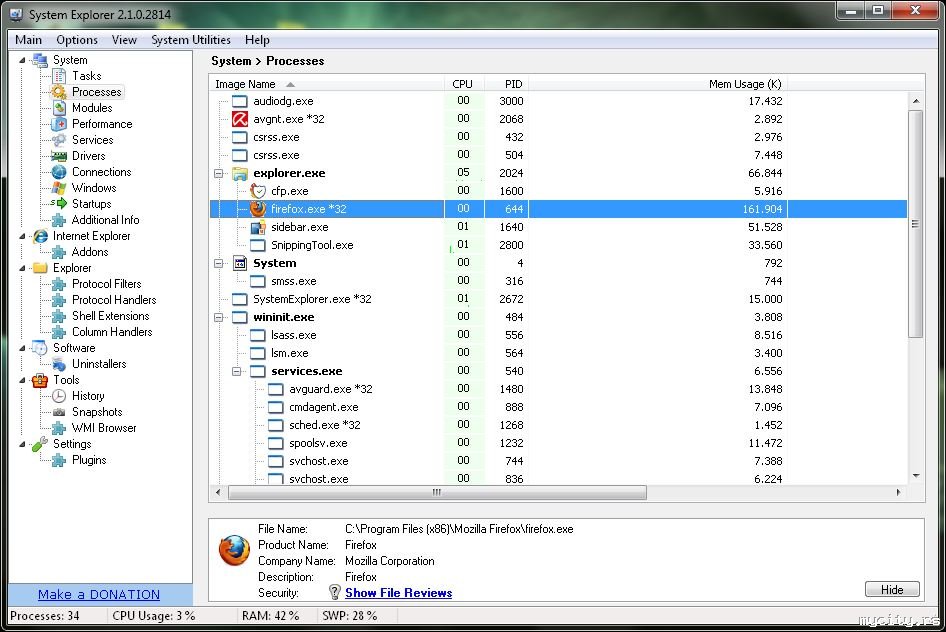
Task: Select the spoolsv.exe process row
Action: coord(558,443)
